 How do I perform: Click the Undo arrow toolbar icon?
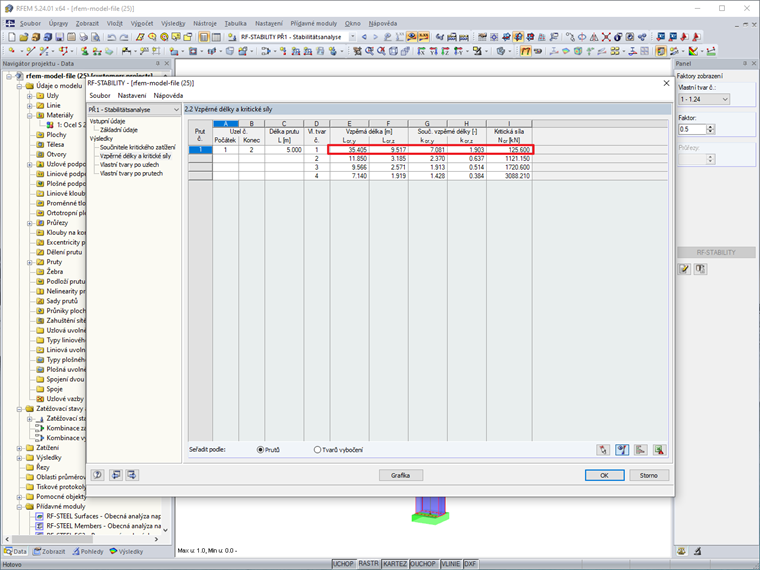tap(111, 37)
